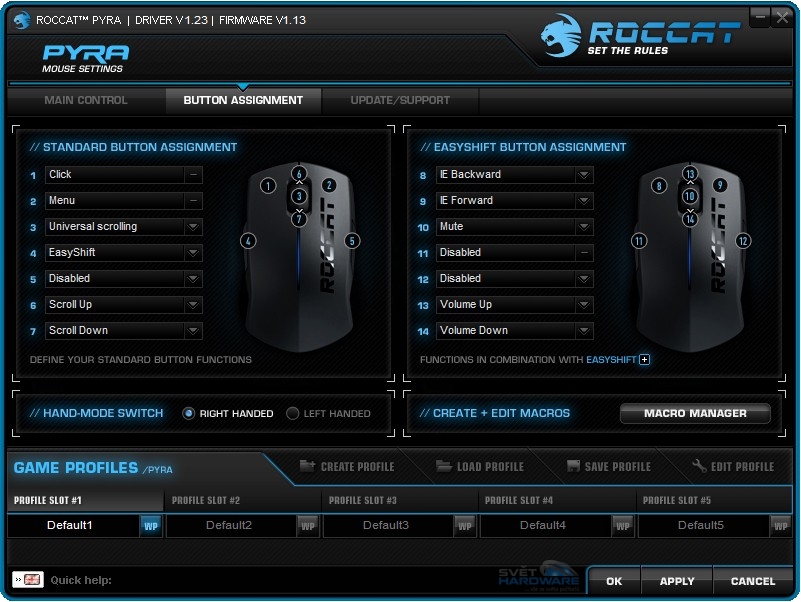Toggle the WP badge for Default1

coord(152,525)
